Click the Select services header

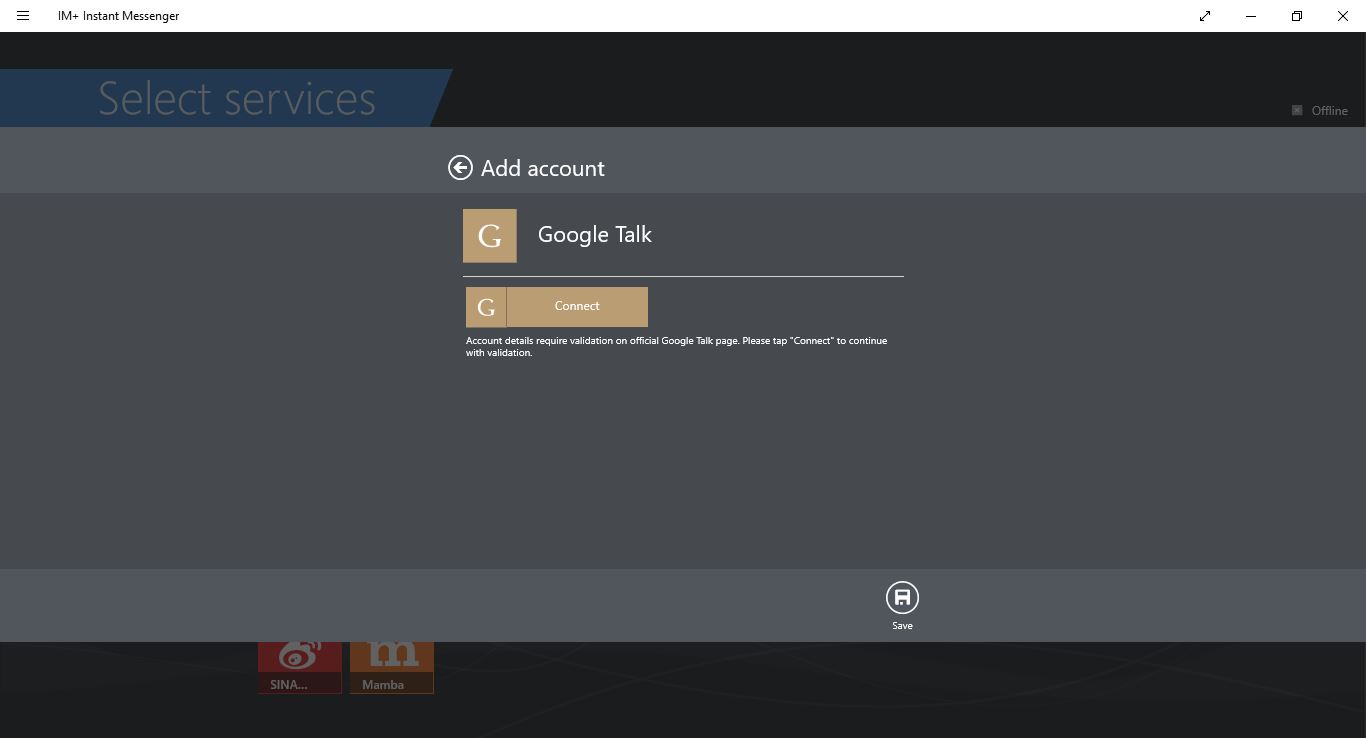237,98
